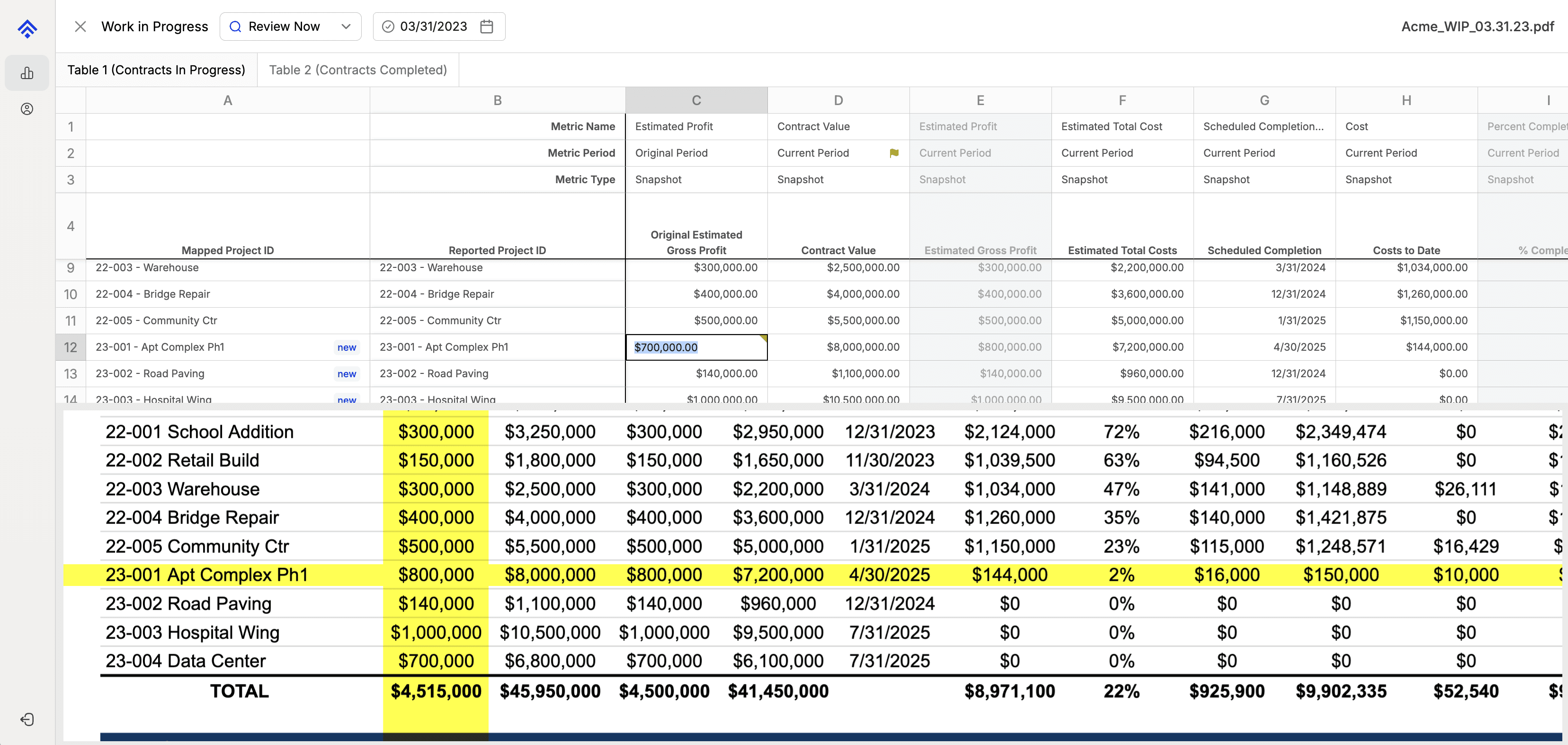
Task: Select column A header
Action: coord(228,100)
